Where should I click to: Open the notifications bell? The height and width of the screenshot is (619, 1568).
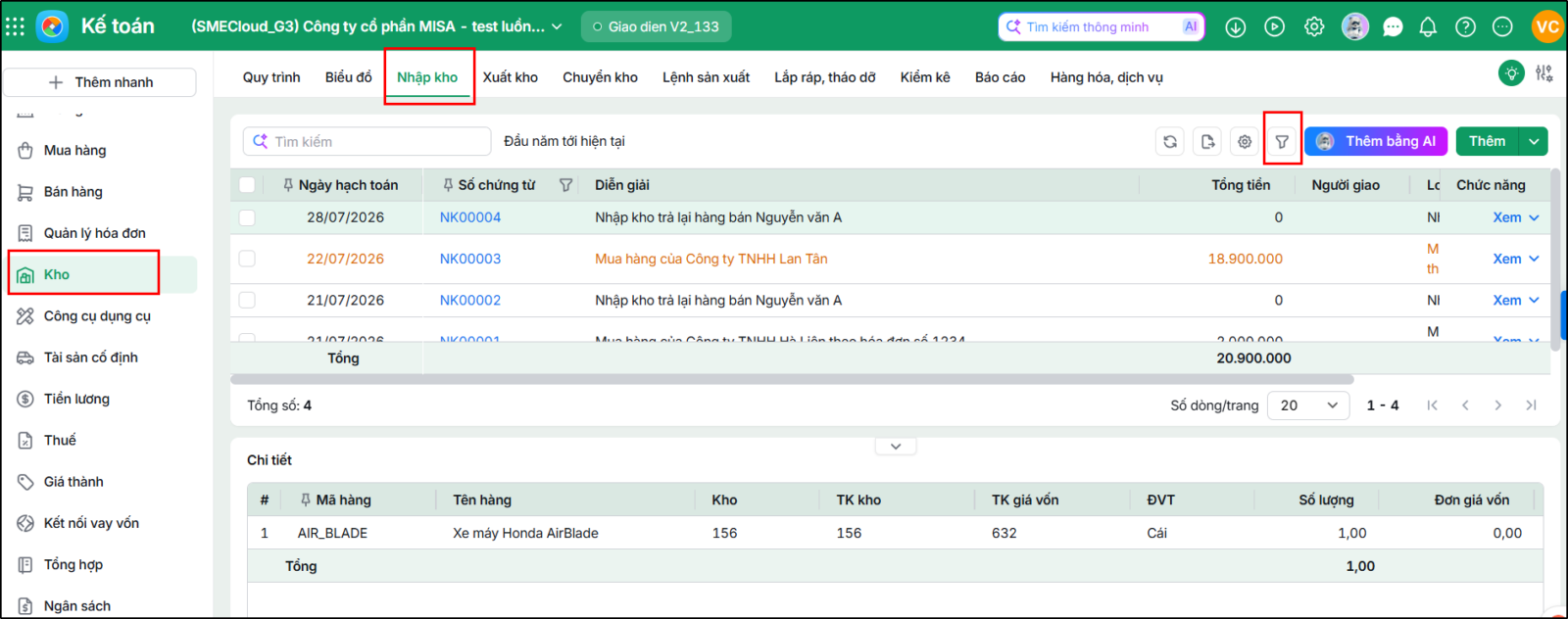[1428, 27]
